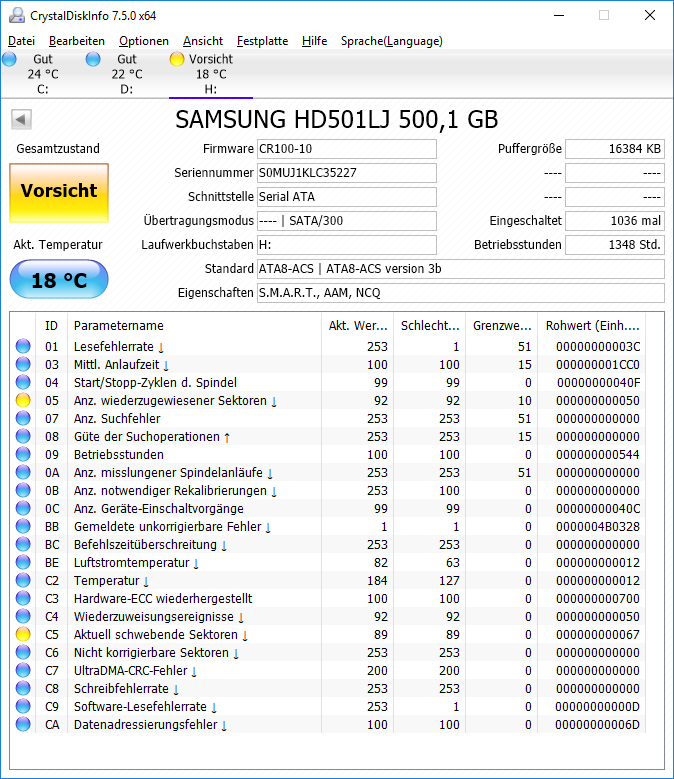Click yellow orb for Anz. wiederzugewiesener Sektoren
Viewport: 674px width, 779px height.
[23, 400]
